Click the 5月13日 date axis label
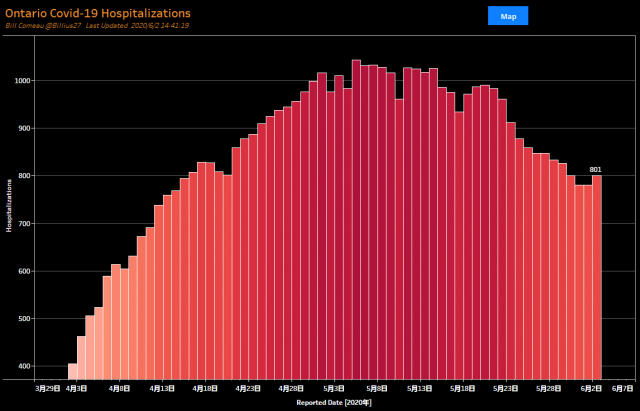640x411 pixels. (419, 389)
